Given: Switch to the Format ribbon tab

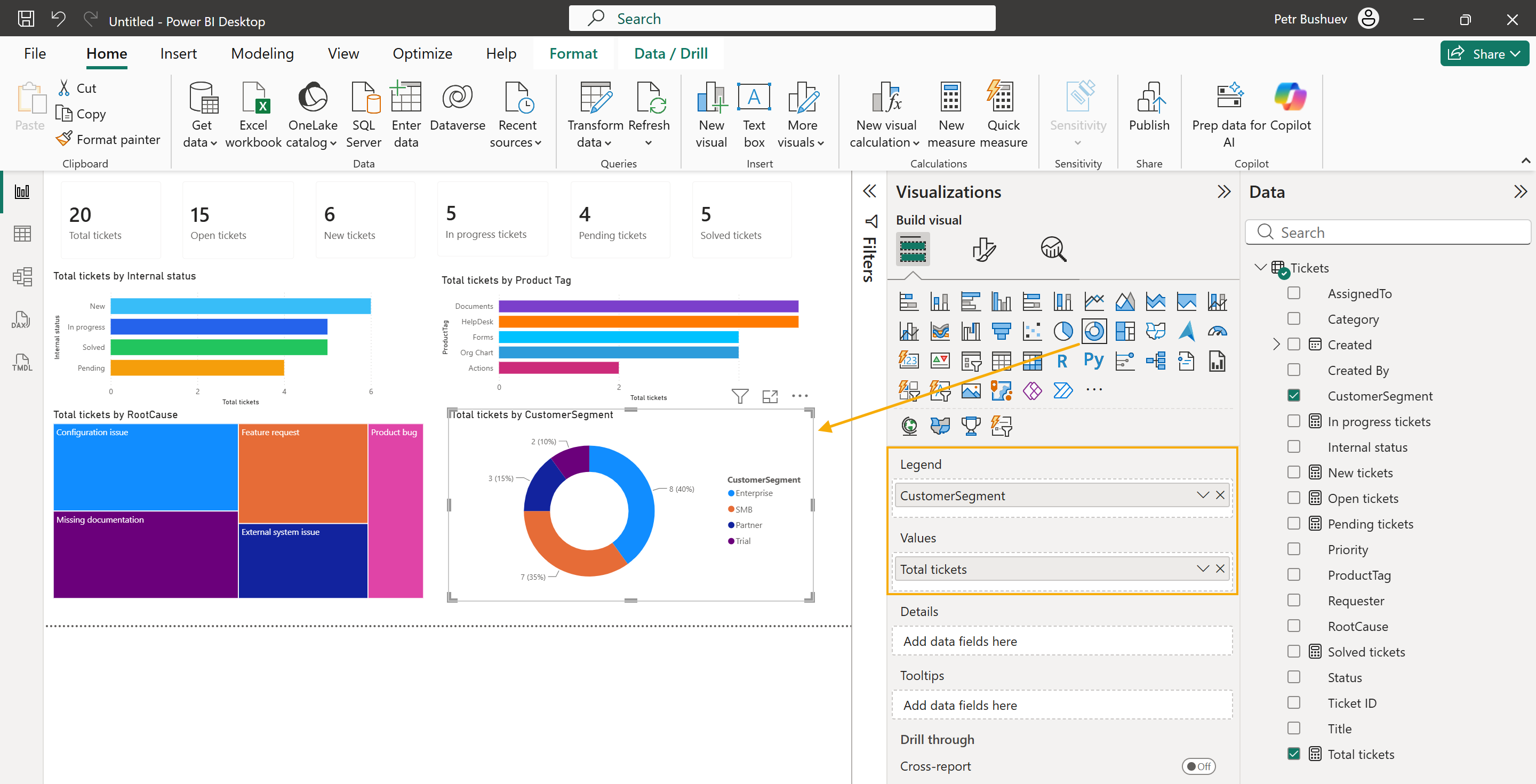Looking at the screenshot, I should (573, 54).
